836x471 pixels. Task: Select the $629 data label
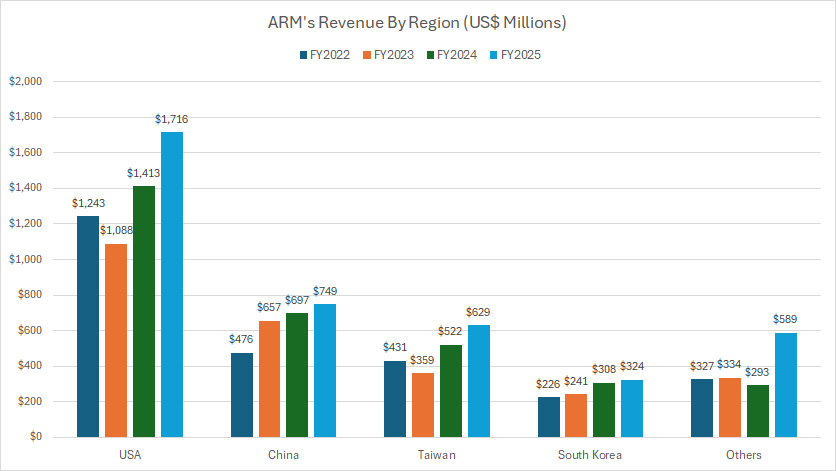click(x=478, y=312)
